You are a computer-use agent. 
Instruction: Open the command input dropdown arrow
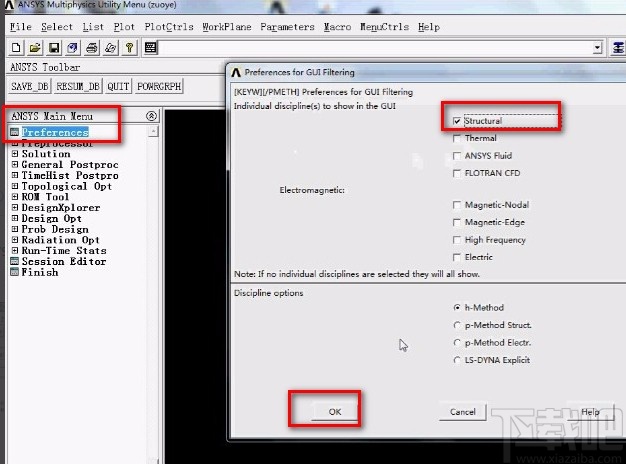(x=597, y=48)
